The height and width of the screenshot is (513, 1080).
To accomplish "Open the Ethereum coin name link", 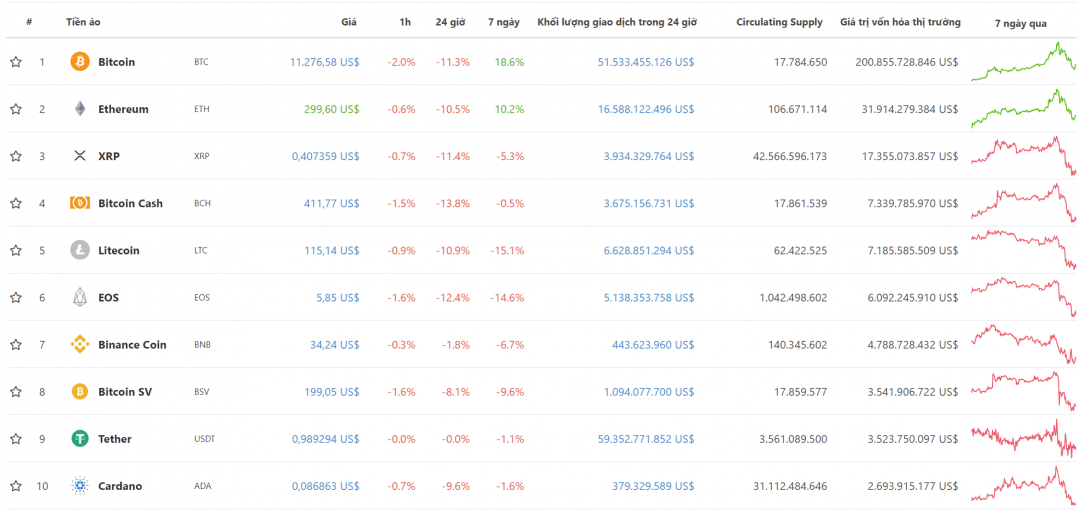I will coord(123,109).
